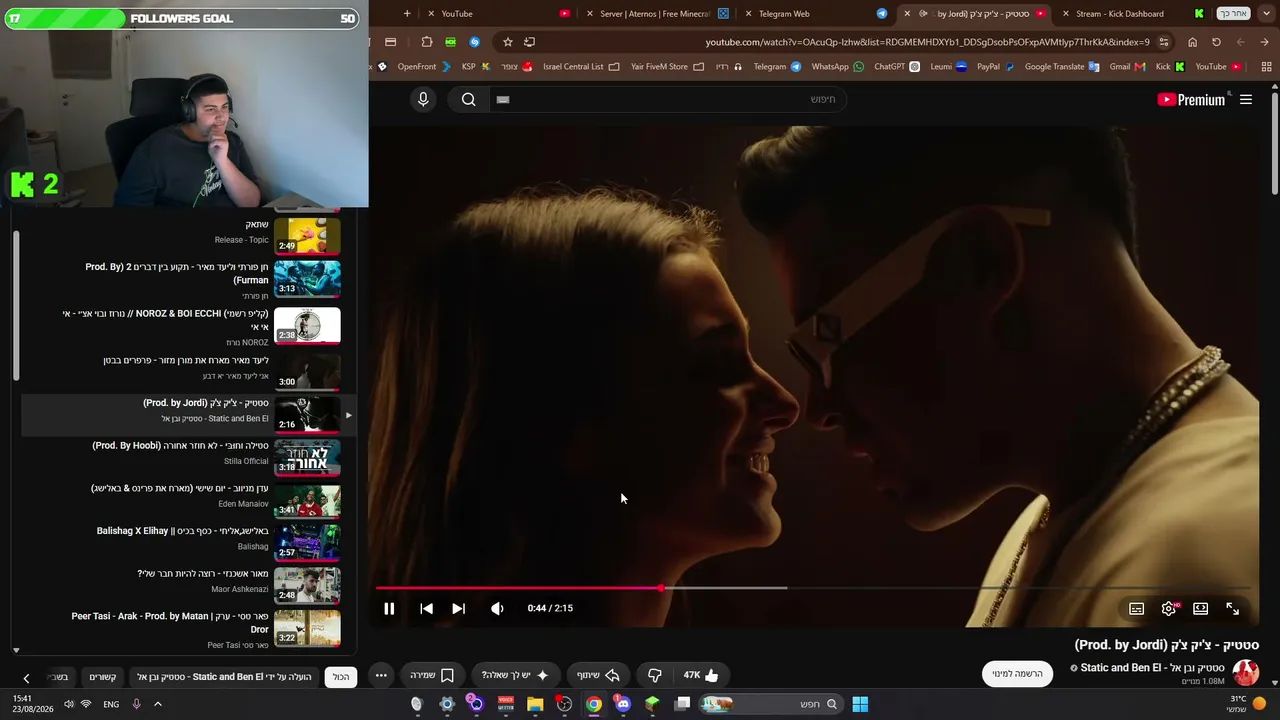The height and width of the screenshot is (720, 1280).
Task: Switch to the Server | Aternos tab
Action: point(656,14)
